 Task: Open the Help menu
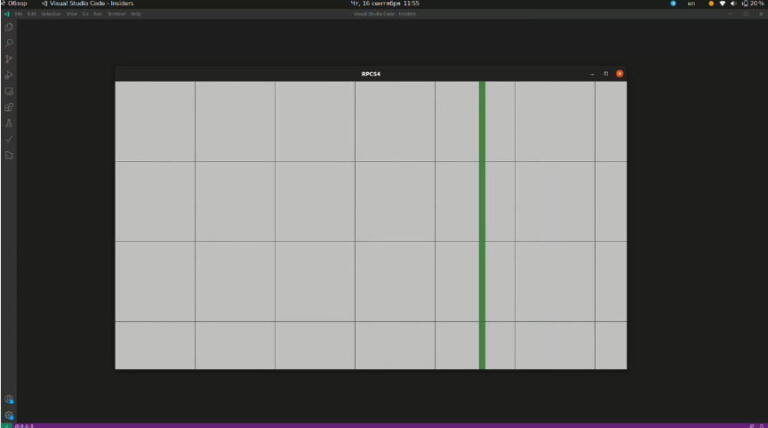136,14
